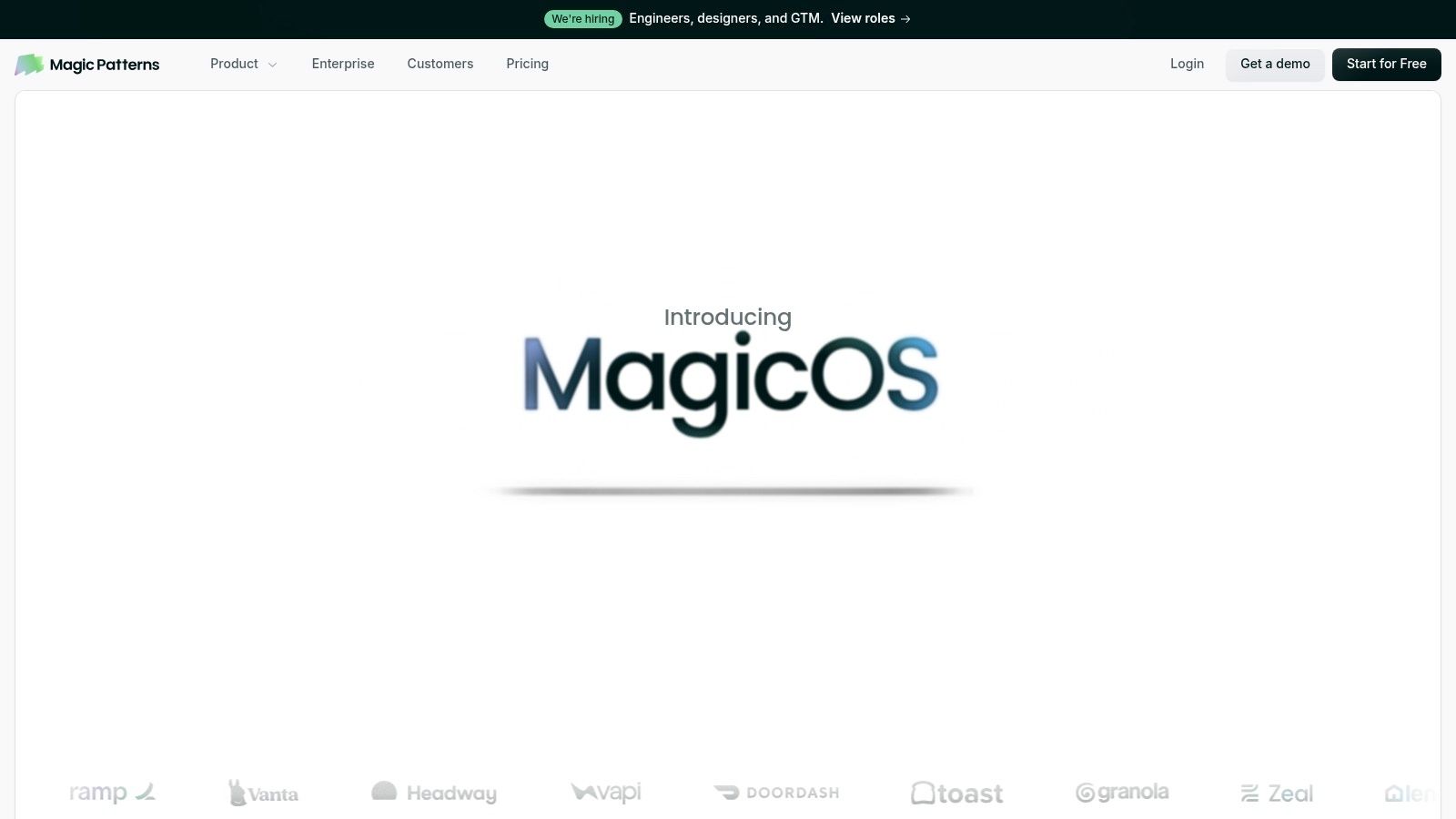Click the vapi customer logo

pyautogui.click(x=606, y=793)
